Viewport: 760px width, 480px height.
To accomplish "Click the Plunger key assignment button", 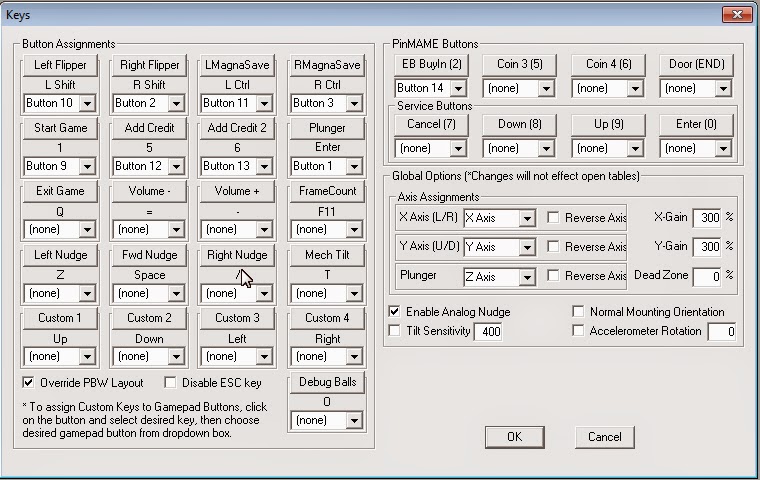I will 327,128.
